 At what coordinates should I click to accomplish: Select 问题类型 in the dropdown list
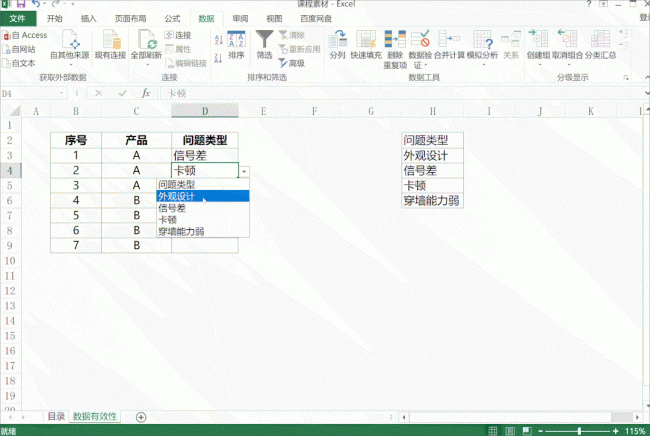pos(203,184)
